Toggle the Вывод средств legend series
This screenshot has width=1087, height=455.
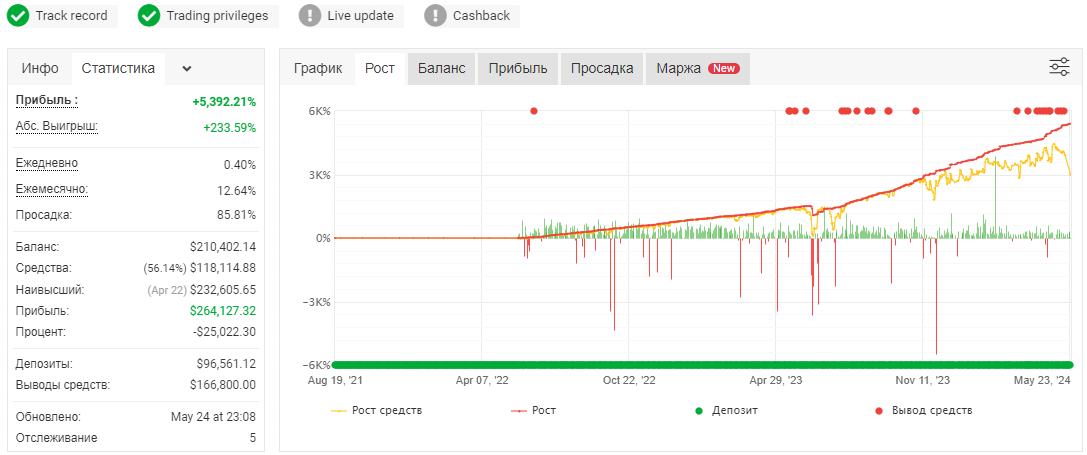[x=923, y=411]
